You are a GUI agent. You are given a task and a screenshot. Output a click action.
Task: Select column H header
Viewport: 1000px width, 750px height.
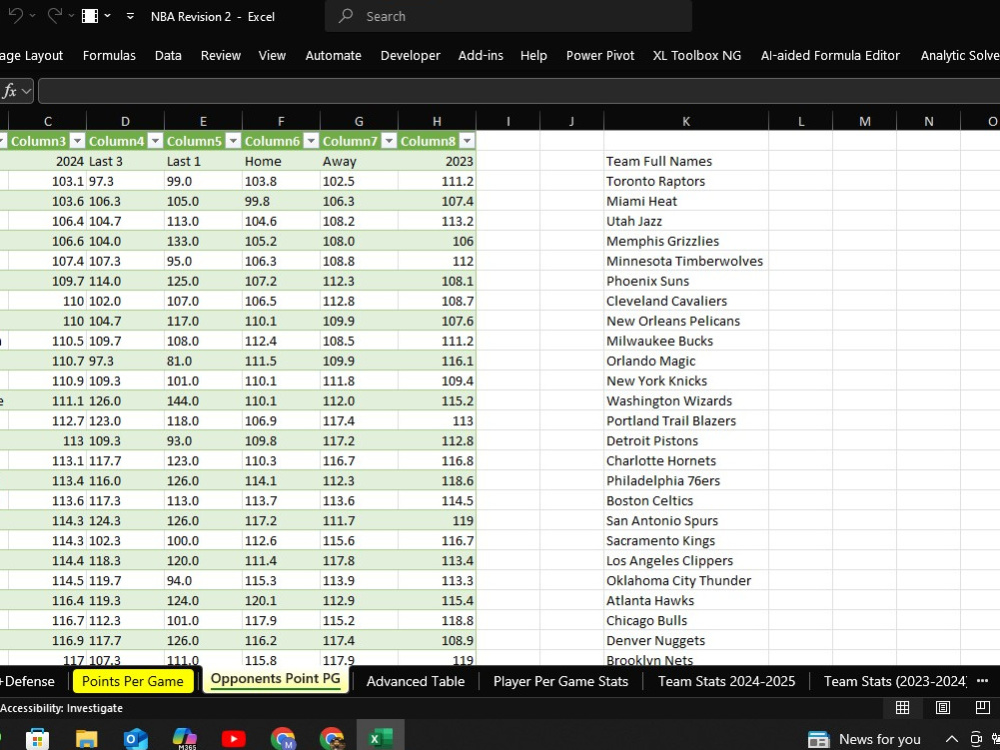pyautogui.click(x=437, y=121)
